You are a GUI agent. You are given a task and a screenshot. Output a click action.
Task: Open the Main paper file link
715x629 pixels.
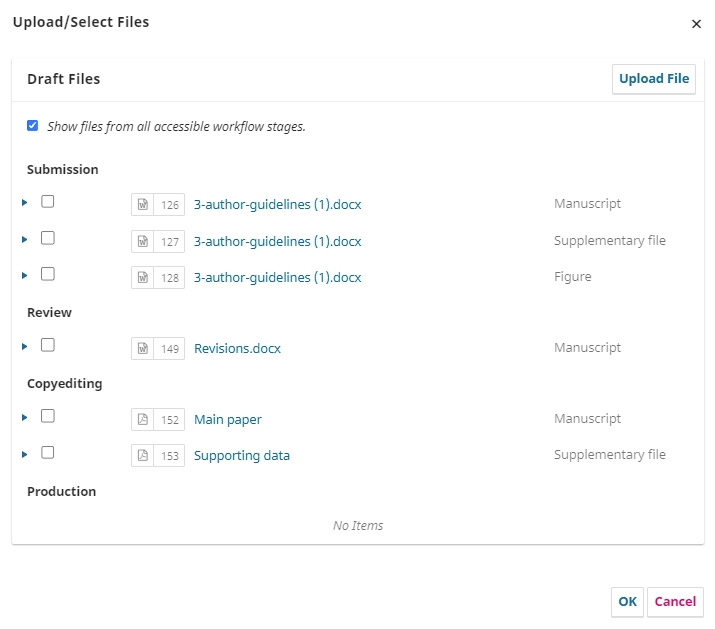tap(228, 420)
